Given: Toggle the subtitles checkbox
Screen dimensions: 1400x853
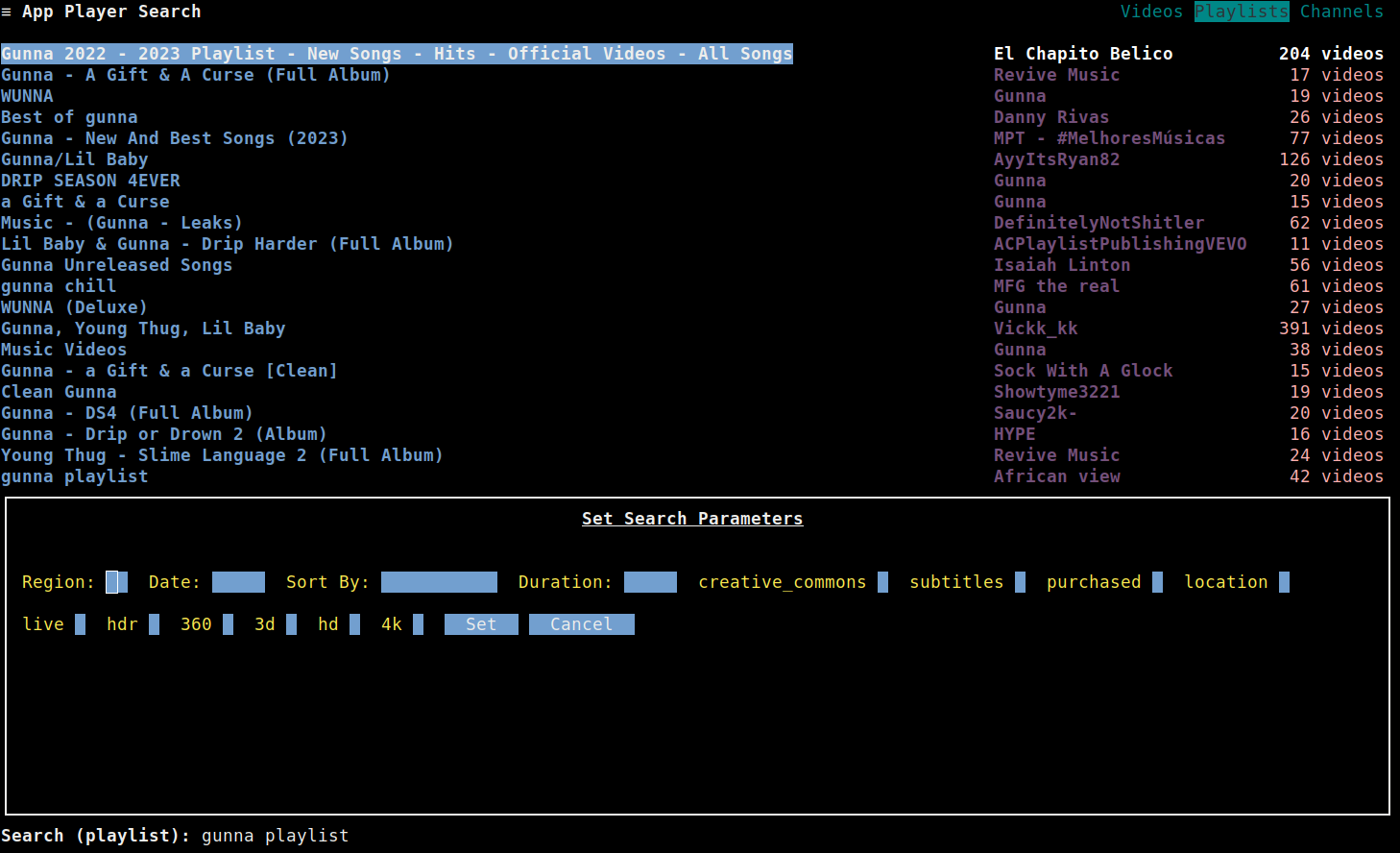Looking at the screenshot, I should click(1020, 582).
